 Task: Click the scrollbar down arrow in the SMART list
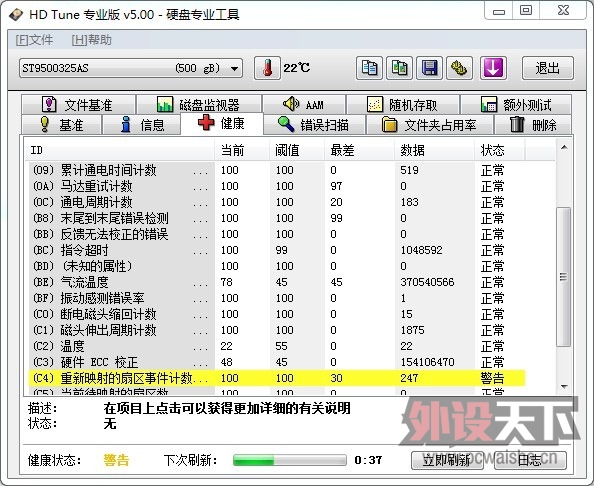click(x=564, y=387)
